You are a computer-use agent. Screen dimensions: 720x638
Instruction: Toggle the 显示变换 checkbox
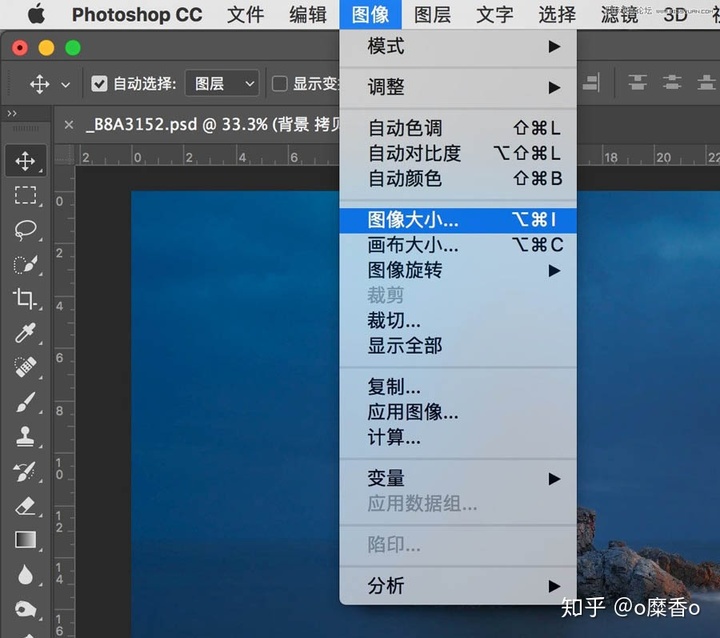280,84
